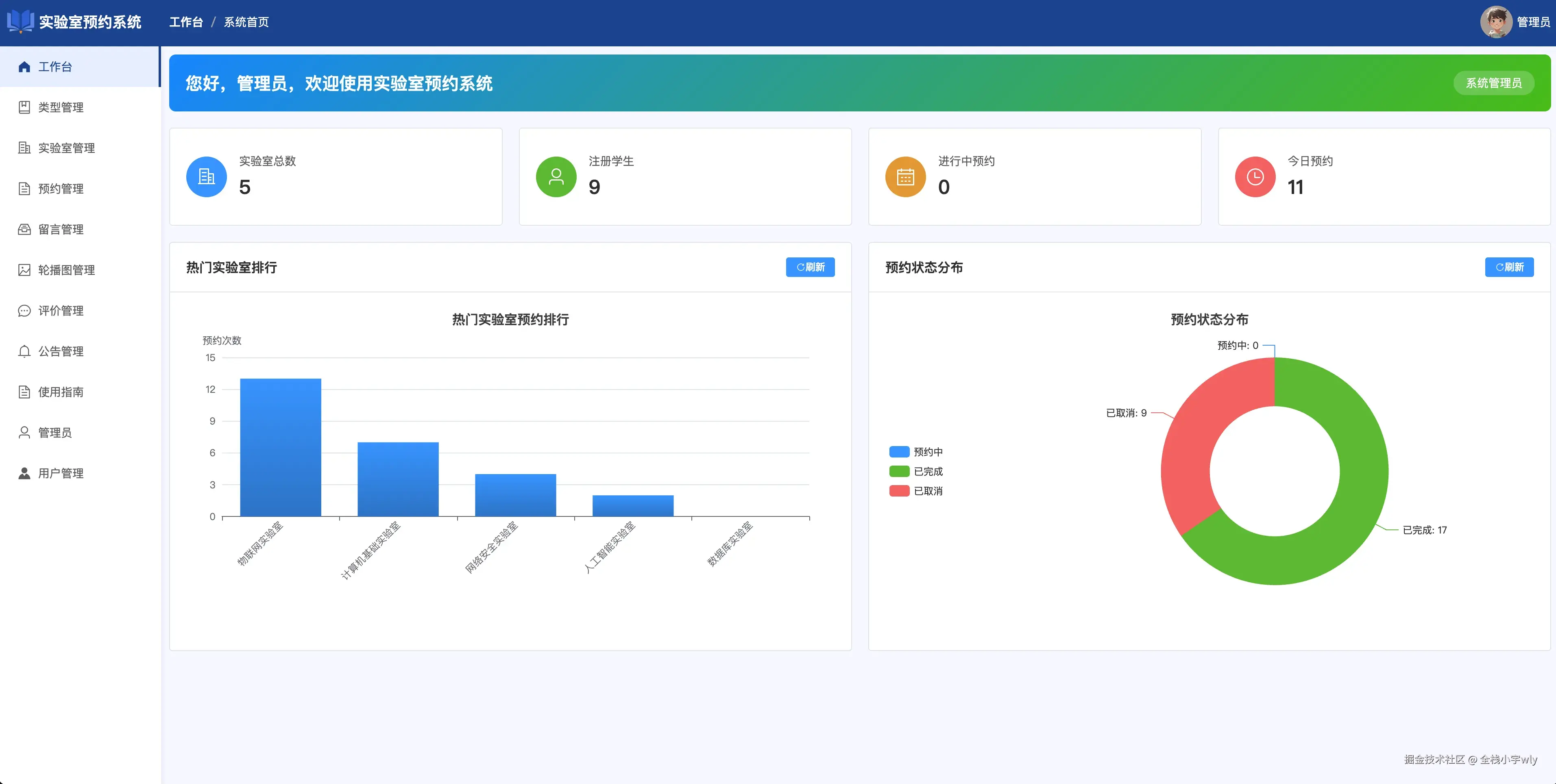Click the 工作台 breadcrumb link
This screenshot has height=784, width=1556.
[186, 22]
